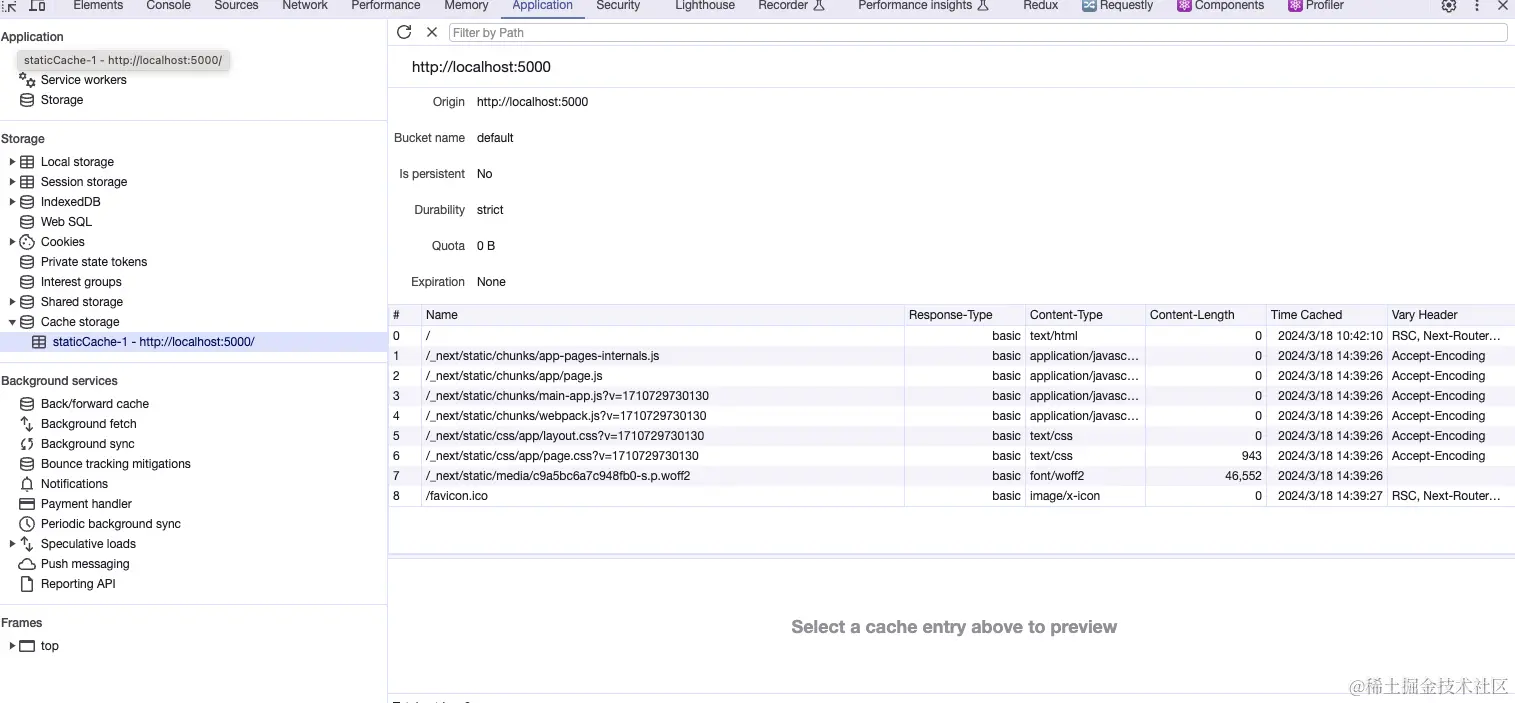Click the Shared storage database icon
The width and height of the screenshot is (1515, 703).
[27, 302]
